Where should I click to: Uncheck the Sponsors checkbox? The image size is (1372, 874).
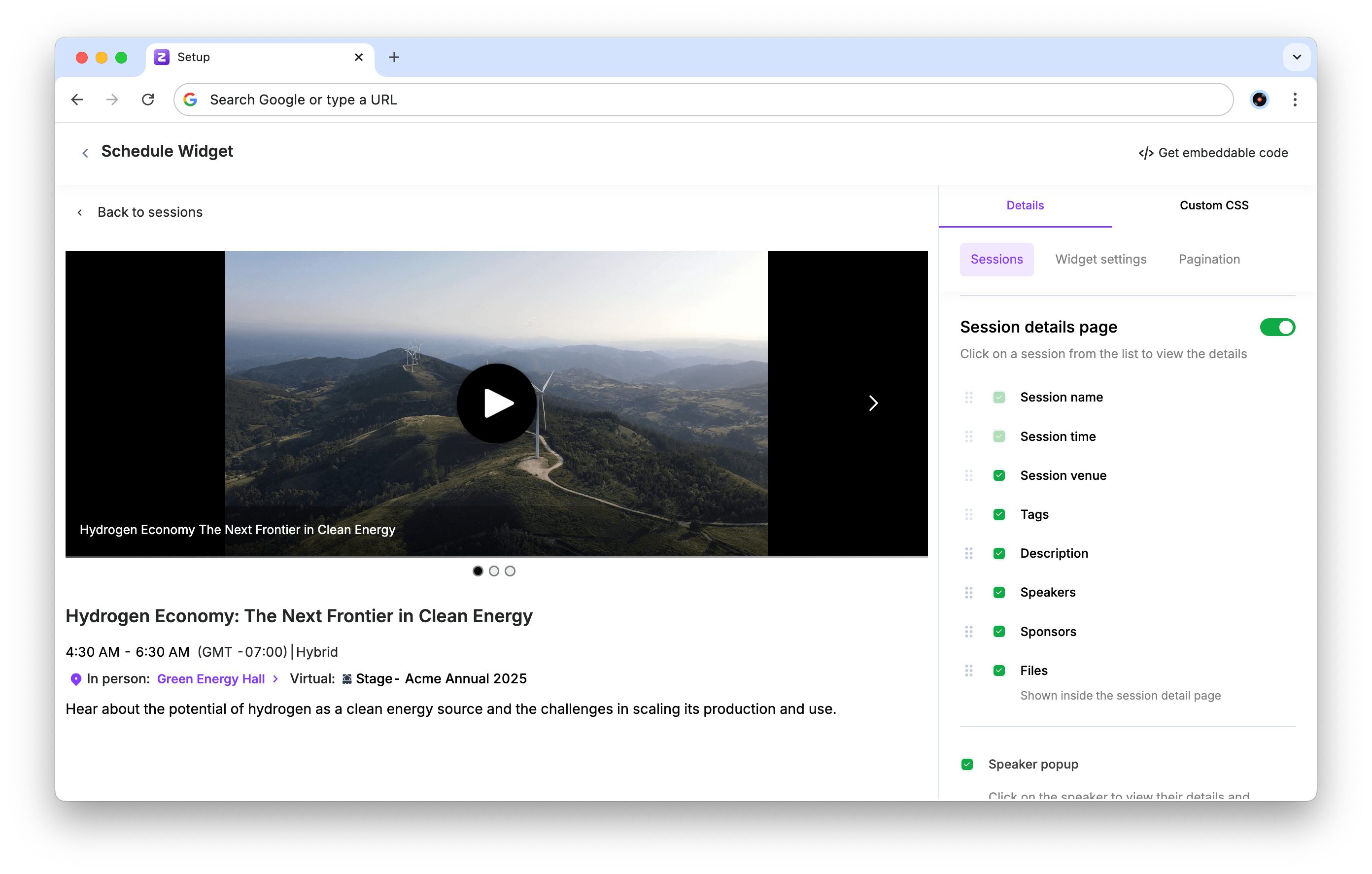click(999, 631)
